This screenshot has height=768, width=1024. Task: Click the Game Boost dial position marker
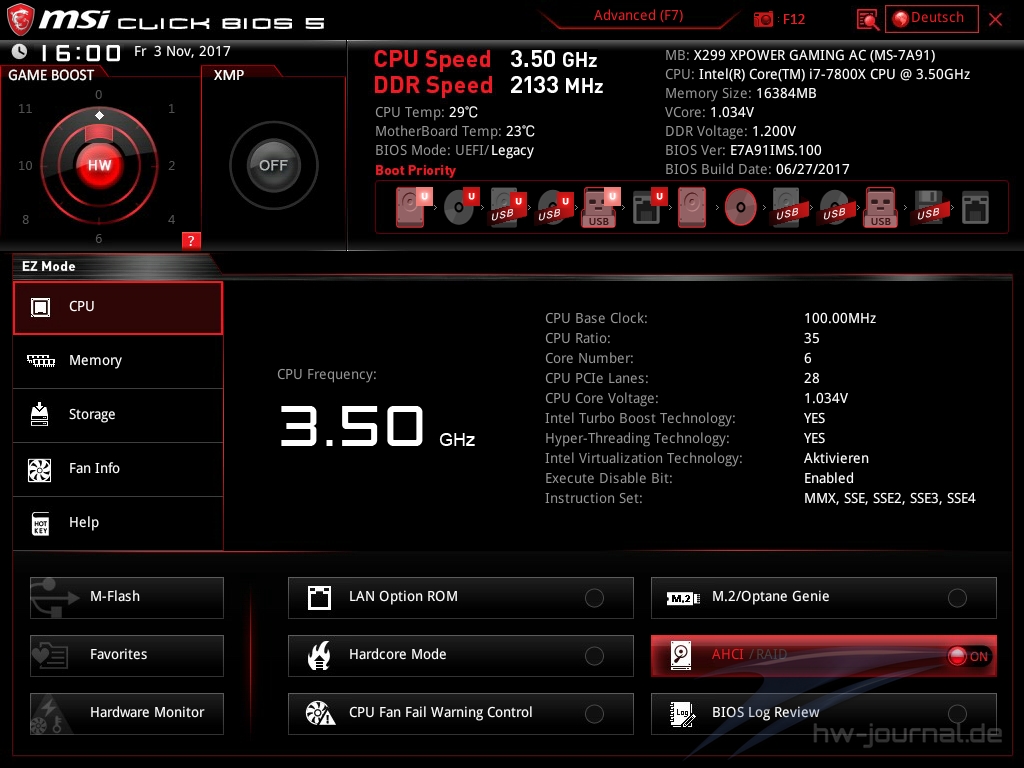point(99,116)
